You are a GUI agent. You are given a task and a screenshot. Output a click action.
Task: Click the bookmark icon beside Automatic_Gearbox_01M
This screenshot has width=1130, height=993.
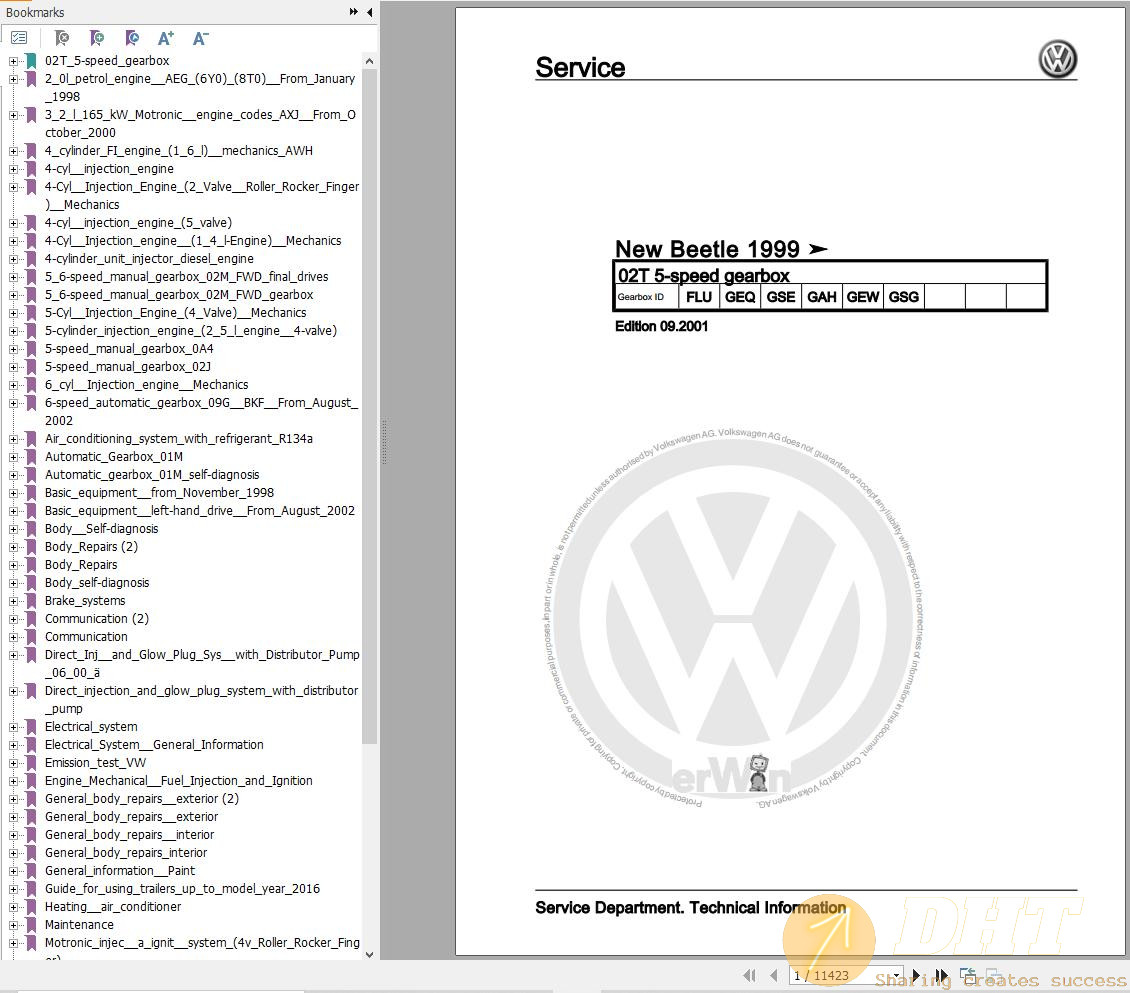(31, 457)
